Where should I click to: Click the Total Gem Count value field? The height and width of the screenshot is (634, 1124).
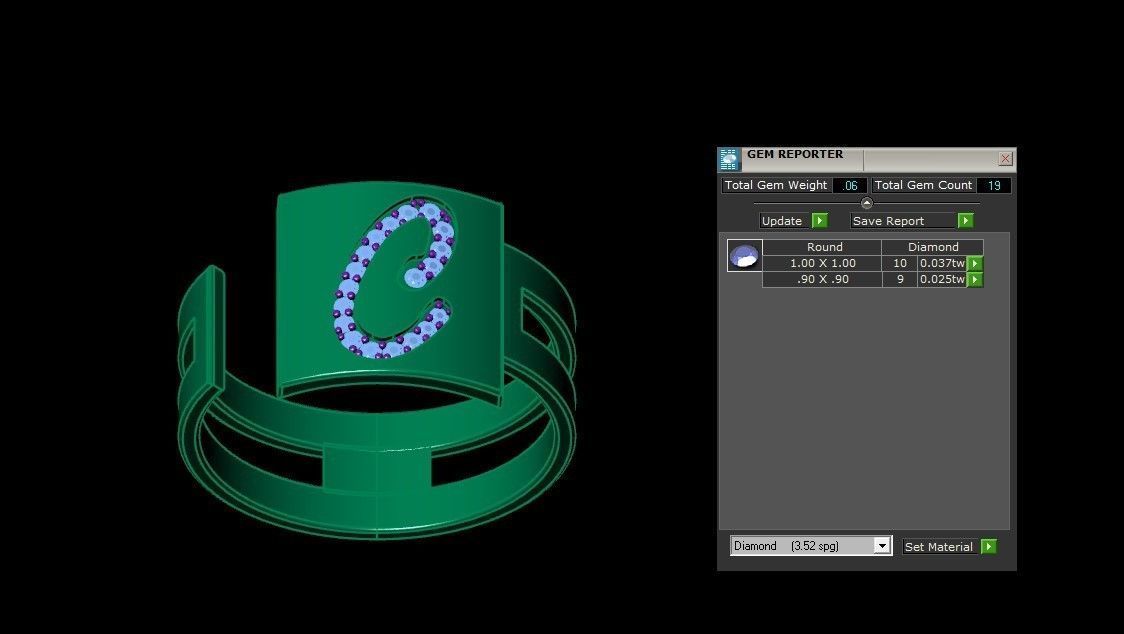(x=994, y=185)
